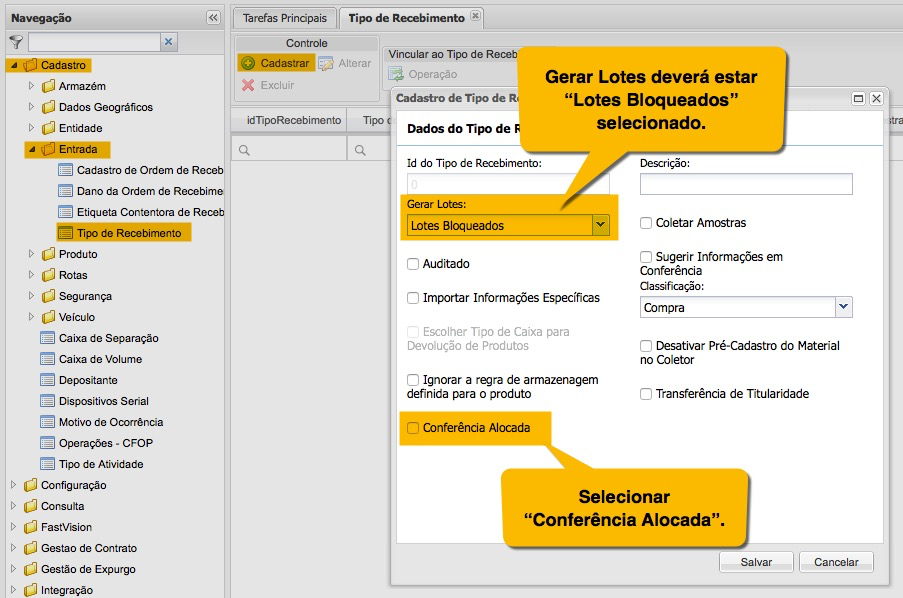Viewport: 903px width, 598px height.
Task: Maximize the Cadastro de Tipo dialog
Action: (x=858, y=99)
